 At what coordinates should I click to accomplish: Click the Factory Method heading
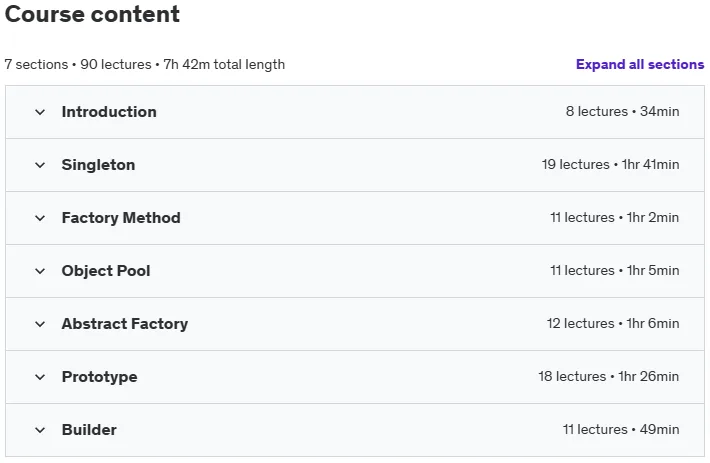121,218
